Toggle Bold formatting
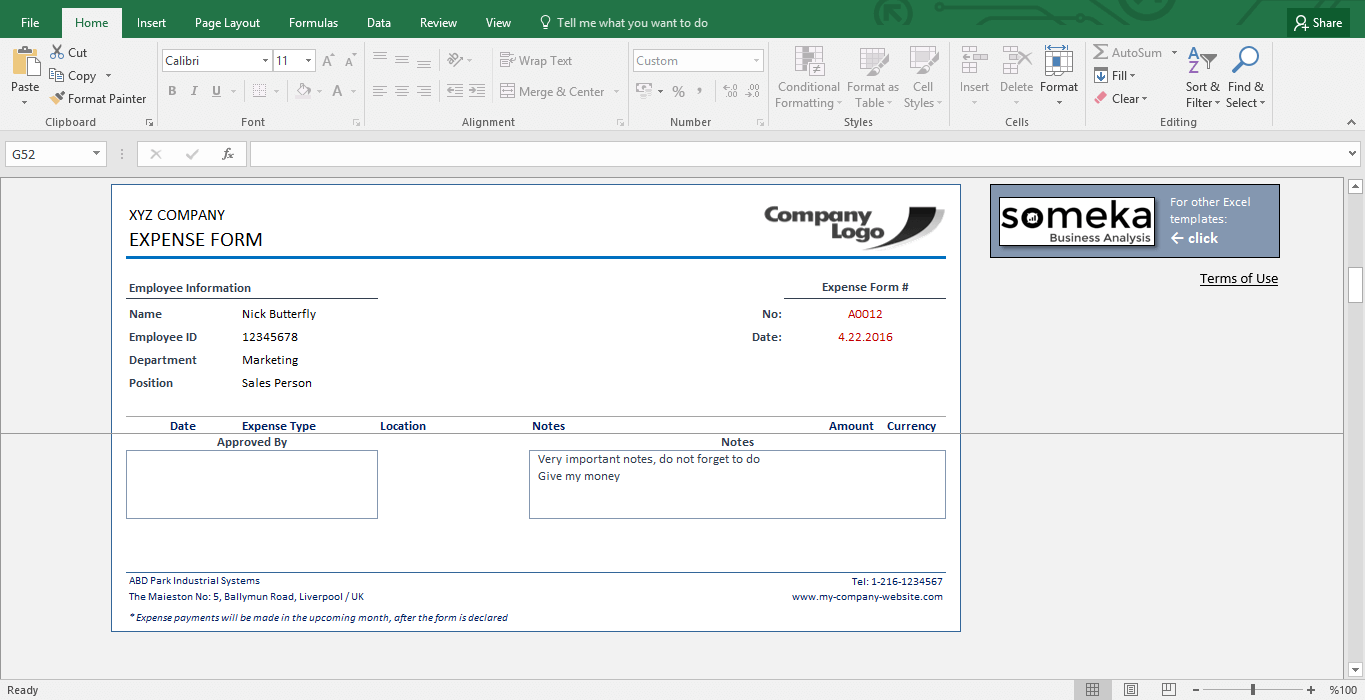 click(x=172, y=91)
